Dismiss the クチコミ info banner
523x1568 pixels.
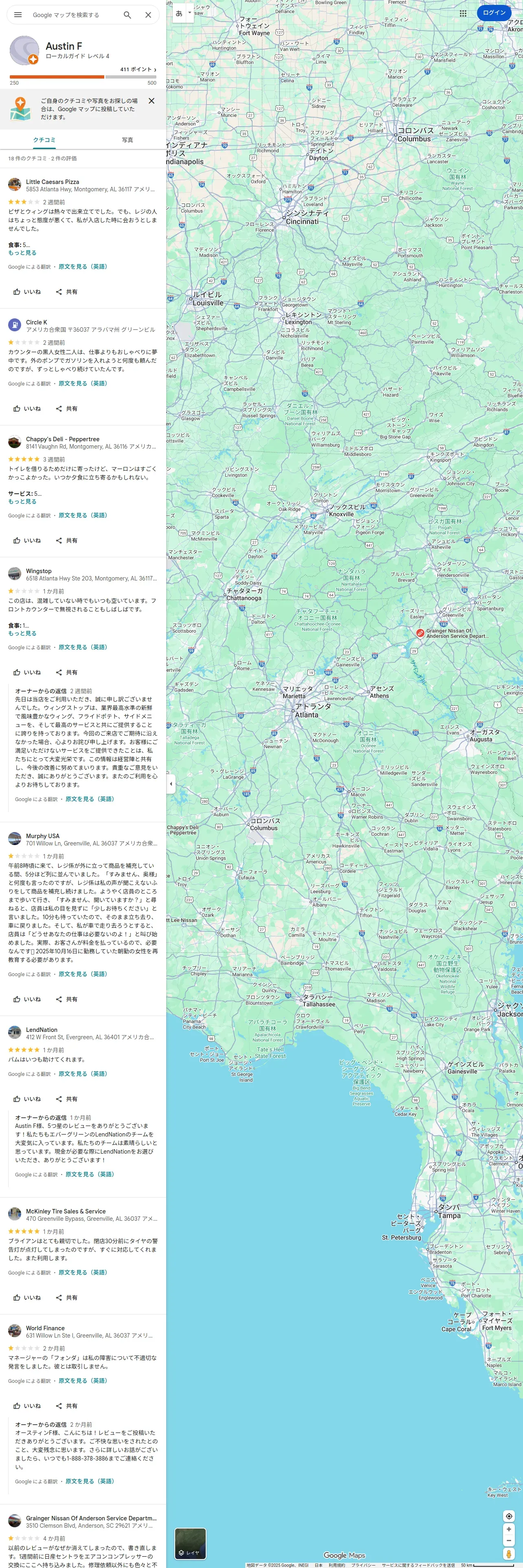(152, 101)
